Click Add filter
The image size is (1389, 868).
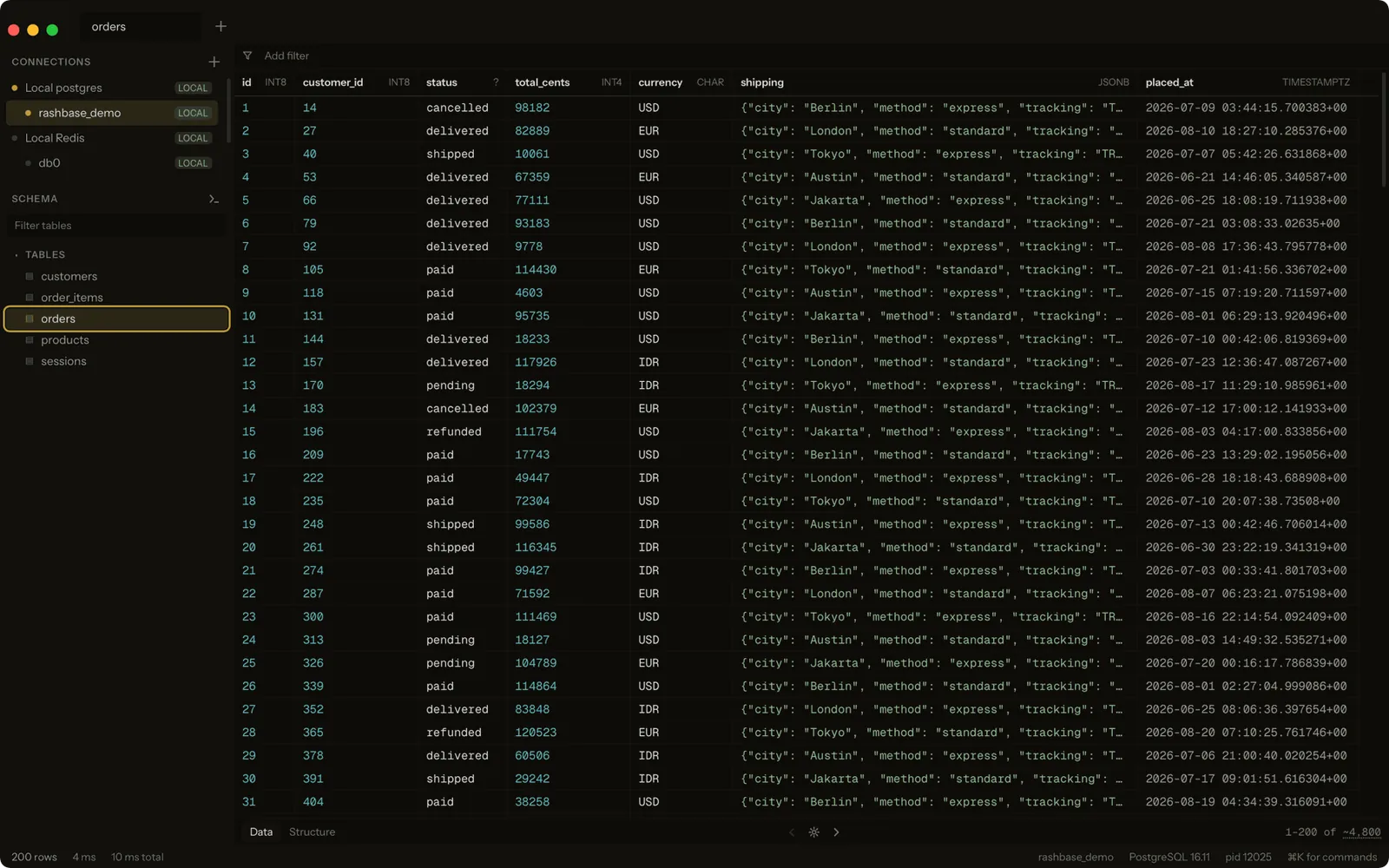pos(286,56)
